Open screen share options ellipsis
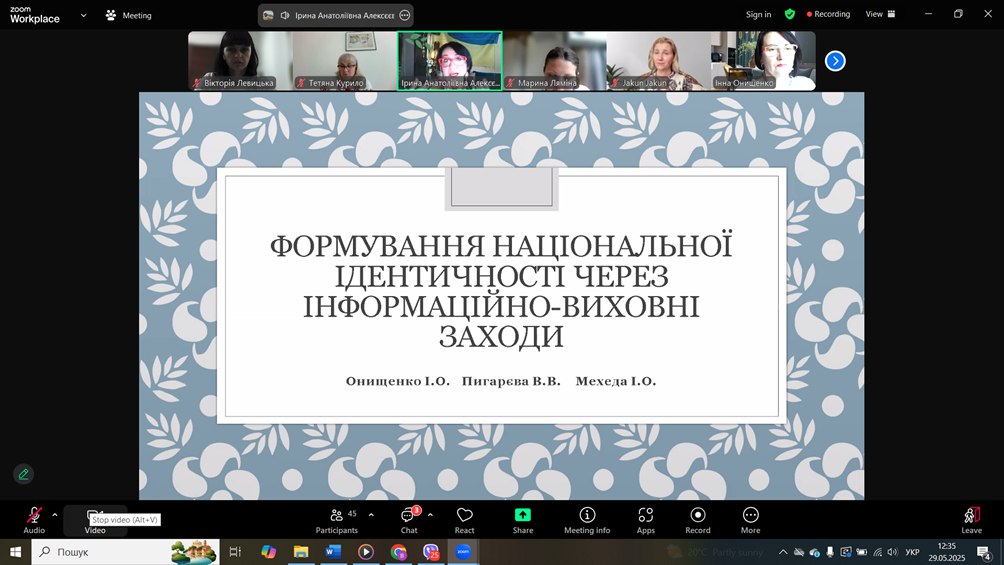This screenshot has width=1004, height=565. [x=405, y=15]
